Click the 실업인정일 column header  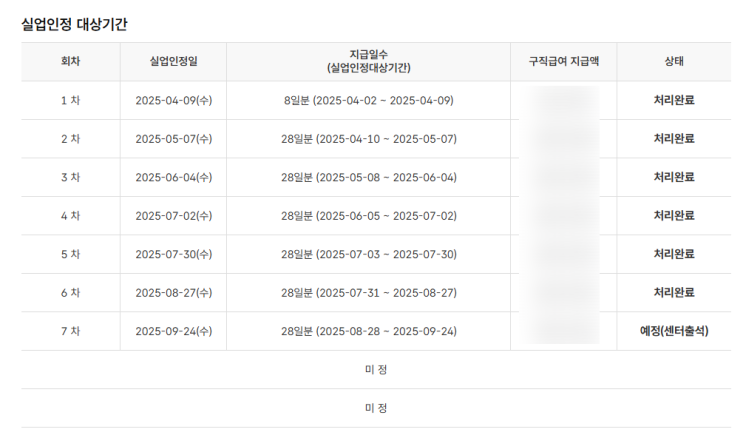(x=173, y=62)
